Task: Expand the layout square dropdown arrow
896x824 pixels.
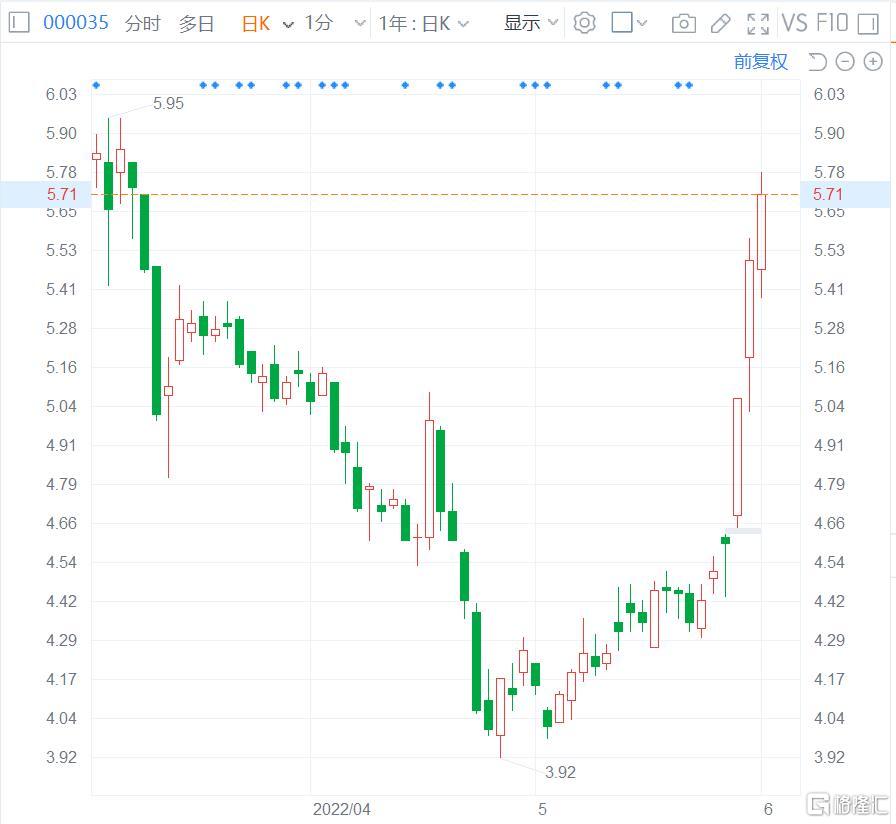Action: click(642, 23)
